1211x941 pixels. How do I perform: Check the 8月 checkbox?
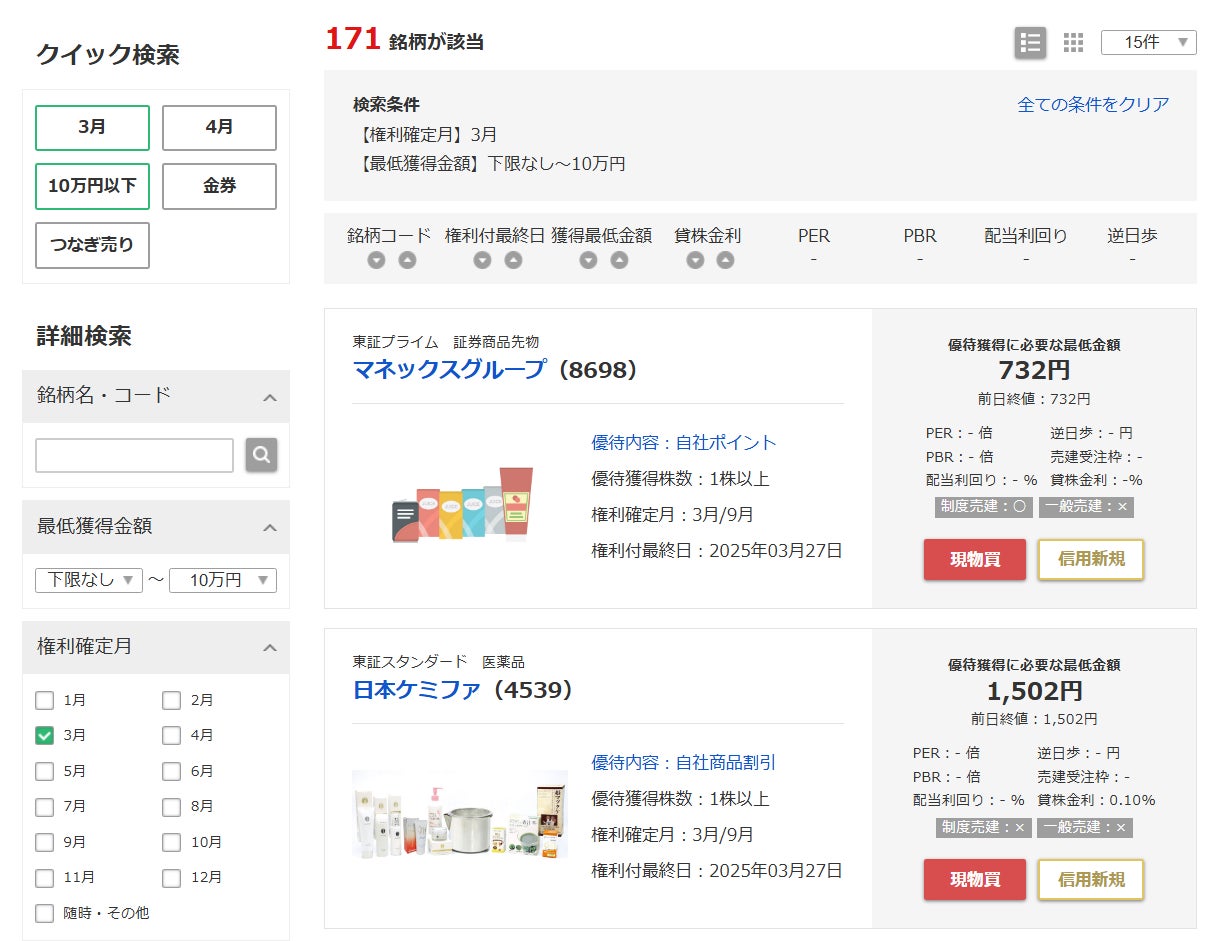click(171, 806)
